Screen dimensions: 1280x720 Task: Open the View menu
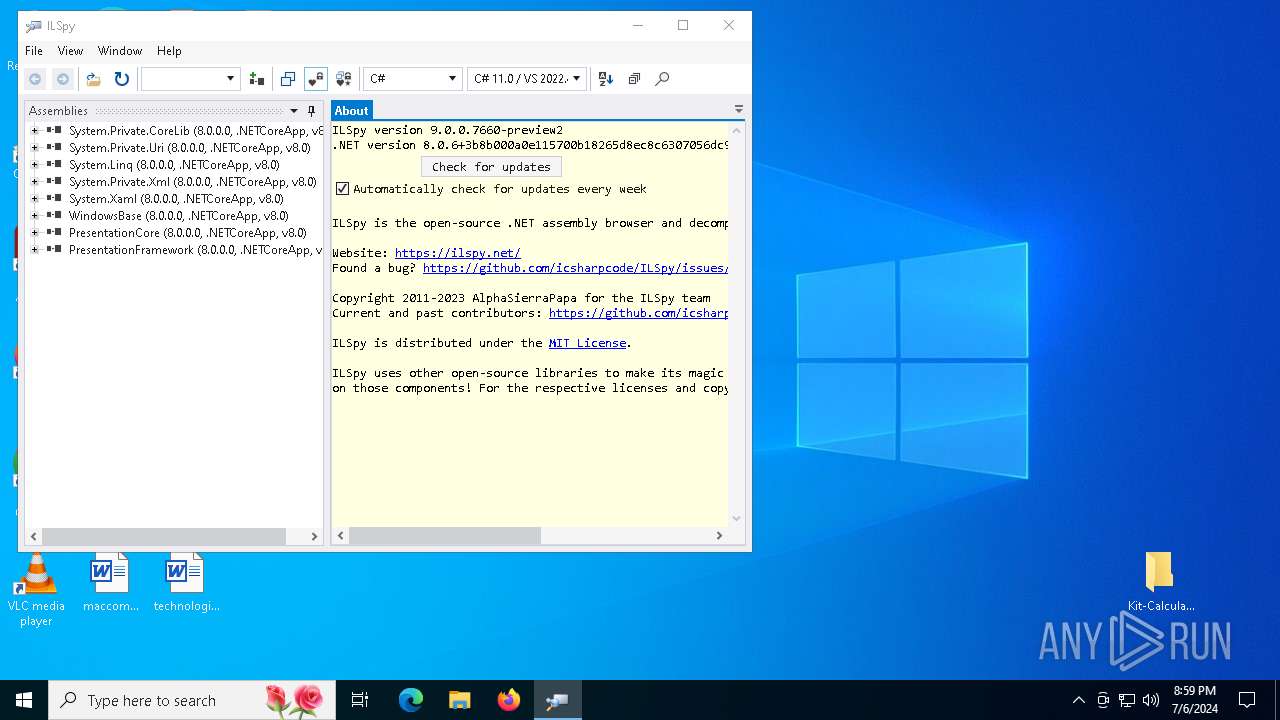[x=70, y=51]
